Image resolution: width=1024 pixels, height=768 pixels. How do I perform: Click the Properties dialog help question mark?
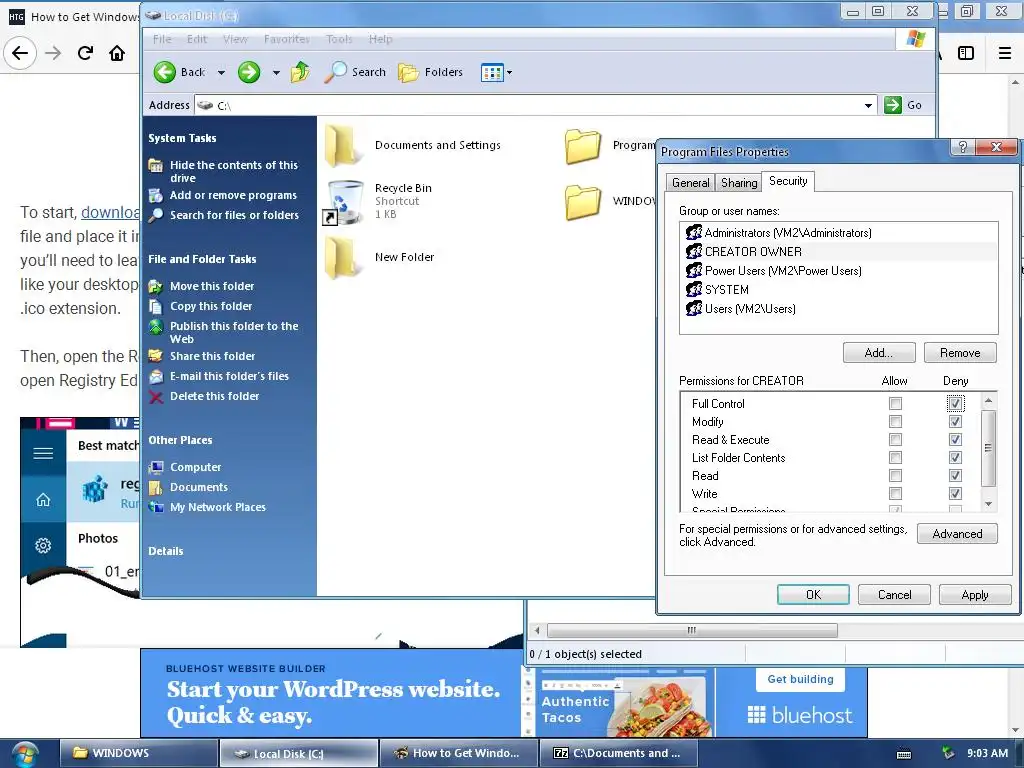[963, 147]
